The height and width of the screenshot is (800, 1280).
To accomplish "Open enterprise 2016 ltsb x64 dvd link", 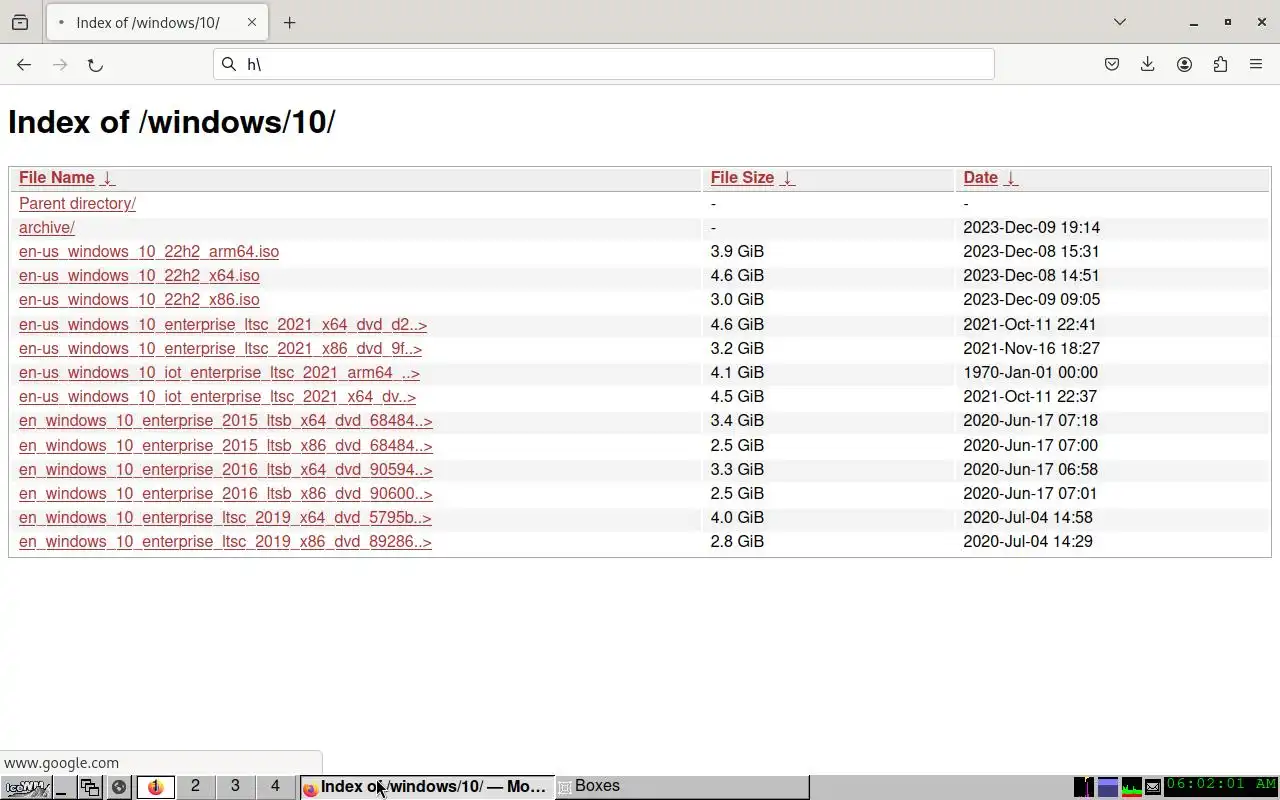I will coord(225,469).
